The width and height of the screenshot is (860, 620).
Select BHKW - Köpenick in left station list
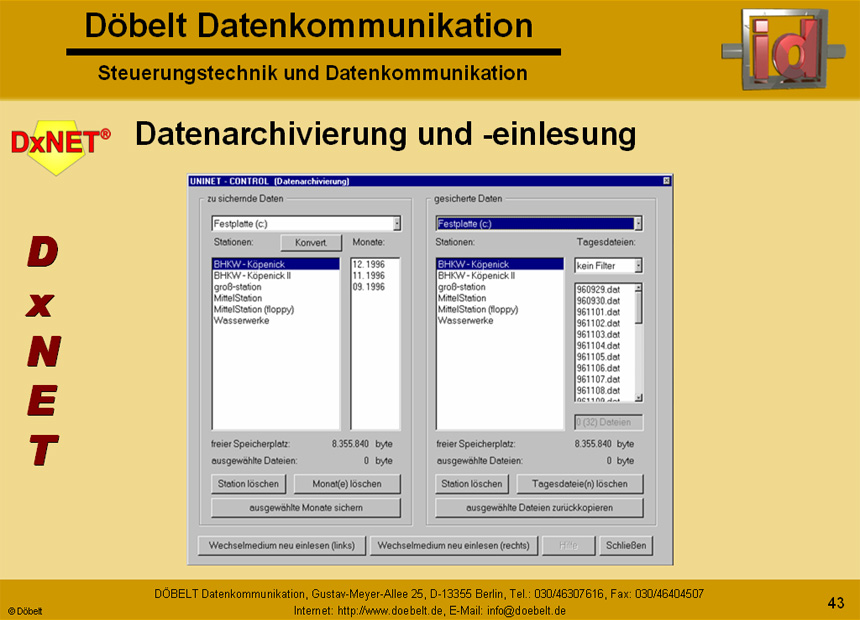coord(276,264)
